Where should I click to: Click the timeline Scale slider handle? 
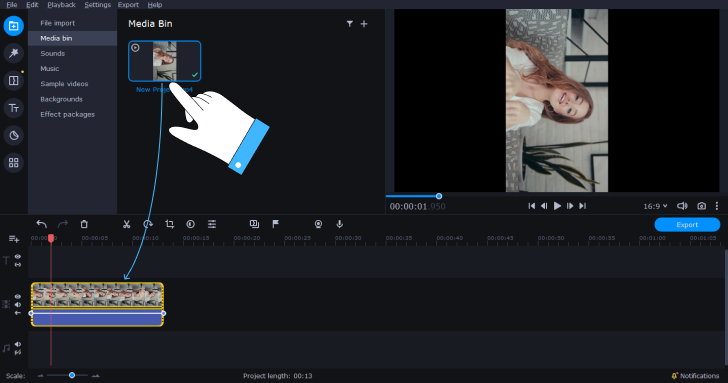tap(72, 375)
